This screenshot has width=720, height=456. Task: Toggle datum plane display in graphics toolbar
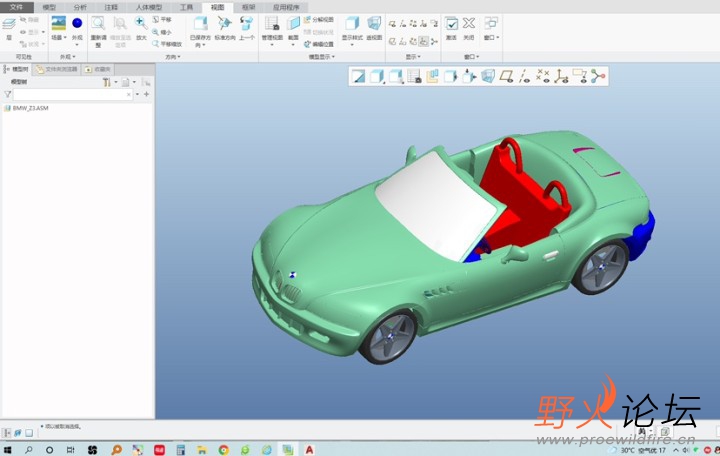click(506, 76)
